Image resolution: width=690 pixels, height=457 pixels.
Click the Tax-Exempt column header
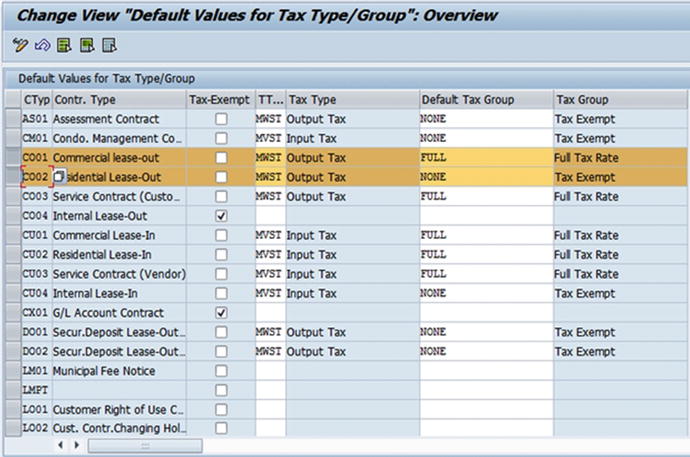[219, 100]
